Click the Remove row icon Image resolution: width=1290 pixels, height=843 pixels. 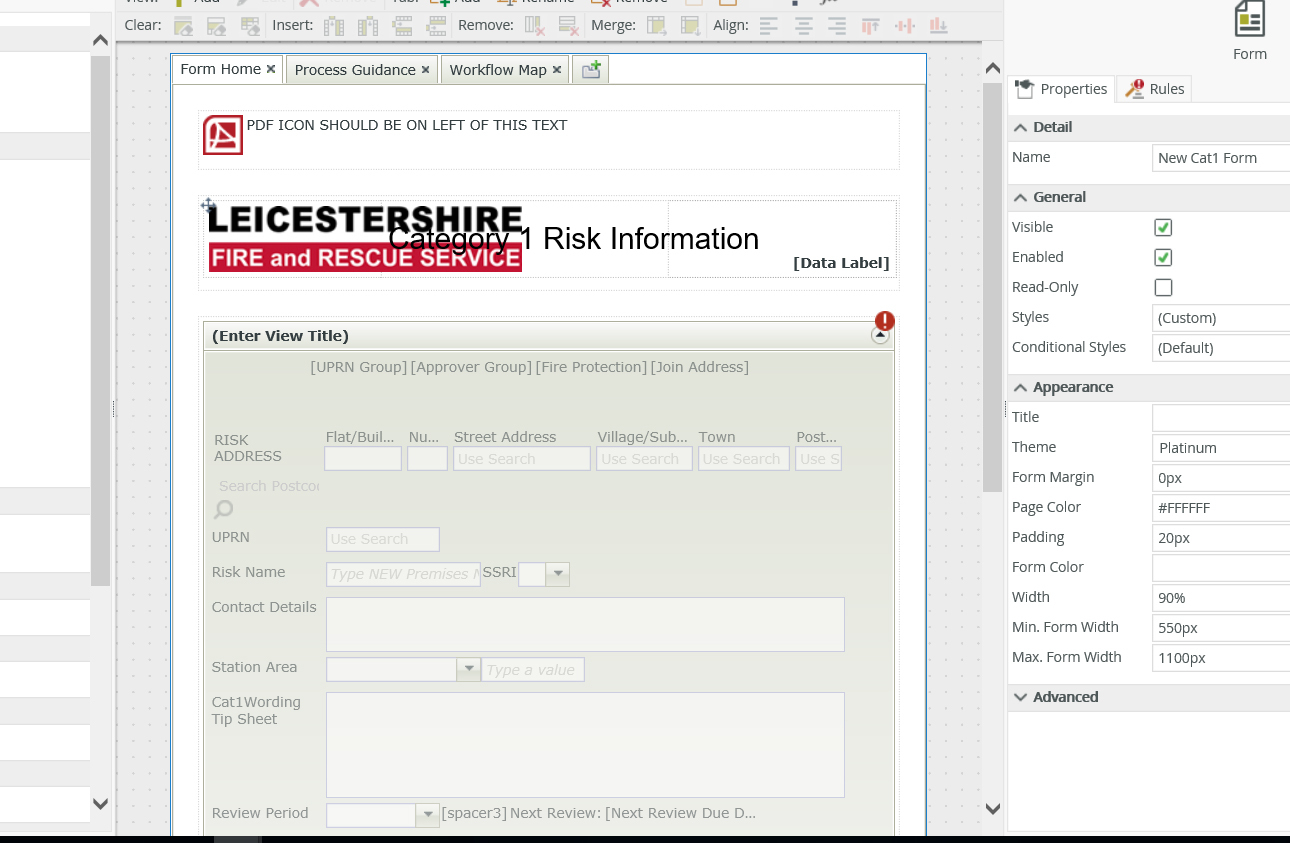(568, 26)
